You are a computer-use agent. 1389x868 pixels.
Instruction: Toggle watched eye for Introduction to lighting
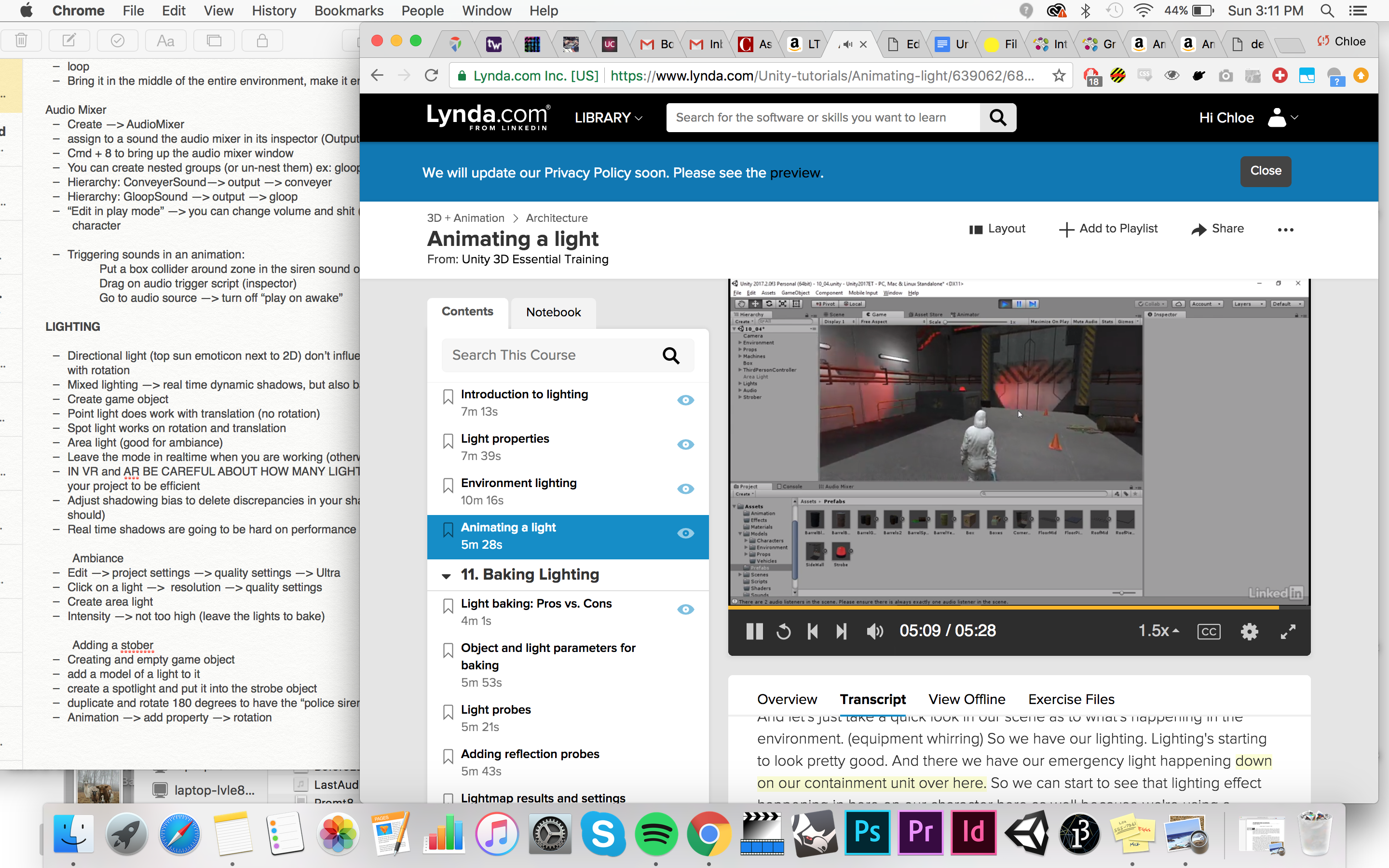(x=685, y=400)
